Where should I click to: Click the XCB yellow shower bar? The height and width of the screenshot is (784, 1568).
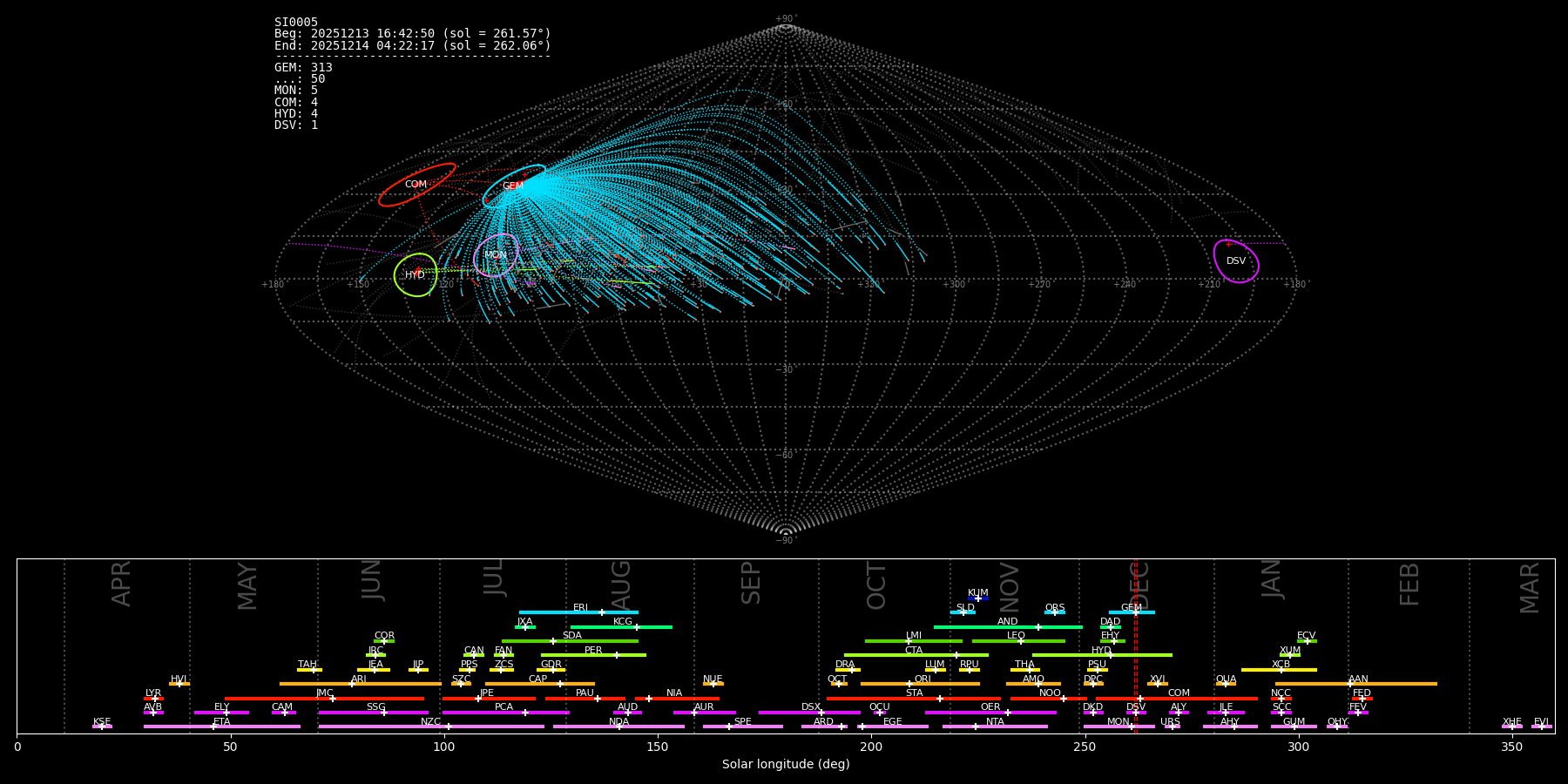tap(1279, 670)
